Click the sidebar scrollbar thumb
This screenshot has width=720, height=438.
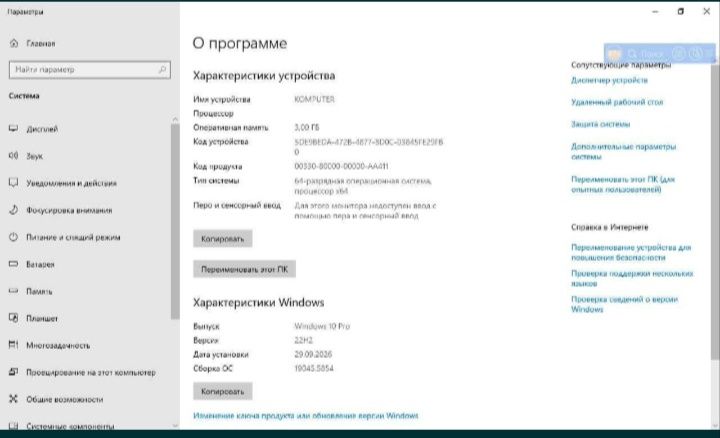click(175, 220)
